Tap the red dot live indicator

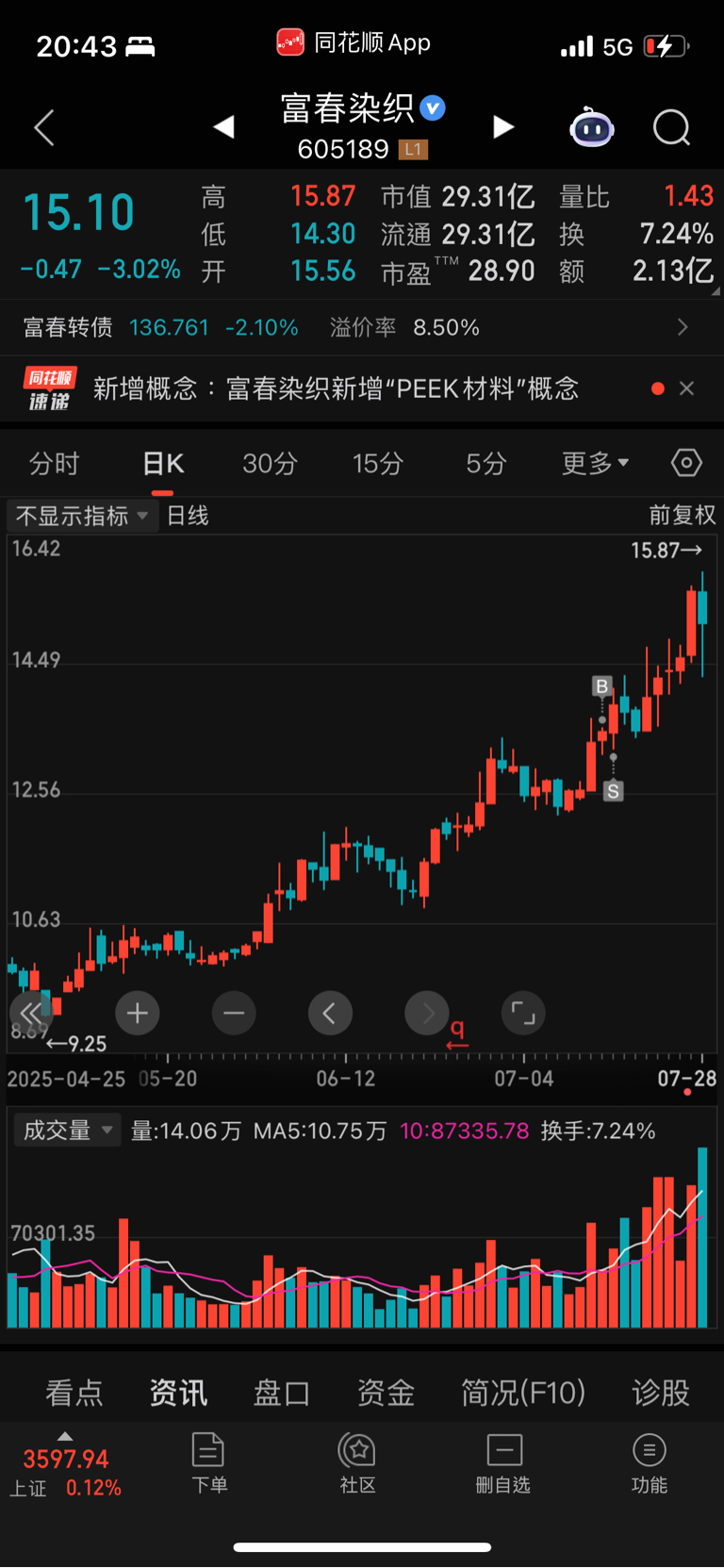tap(658, 388)
